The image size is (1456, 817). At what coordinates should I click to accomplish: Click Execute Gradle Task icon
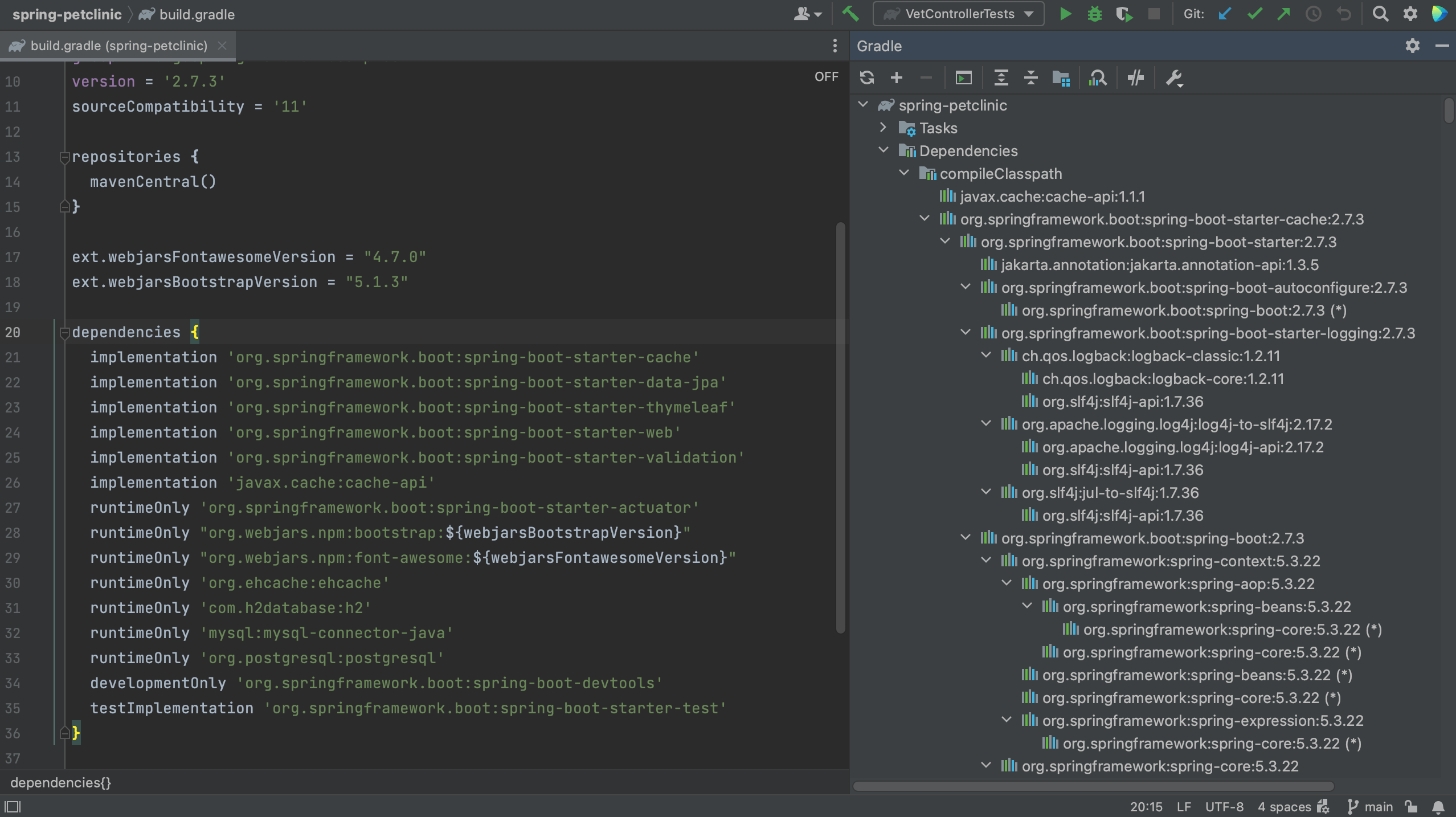click(x=963, y=77)
